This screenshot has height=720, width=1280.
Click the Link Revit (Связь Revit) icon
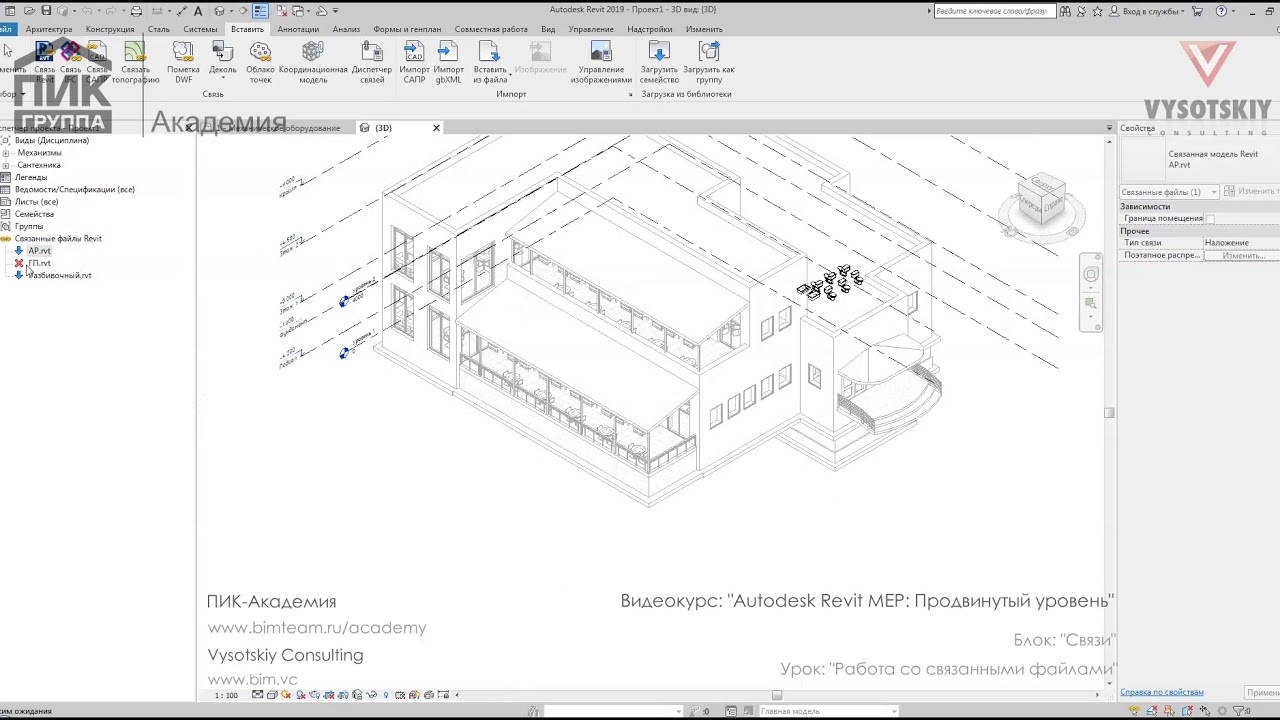pos(44,60)
